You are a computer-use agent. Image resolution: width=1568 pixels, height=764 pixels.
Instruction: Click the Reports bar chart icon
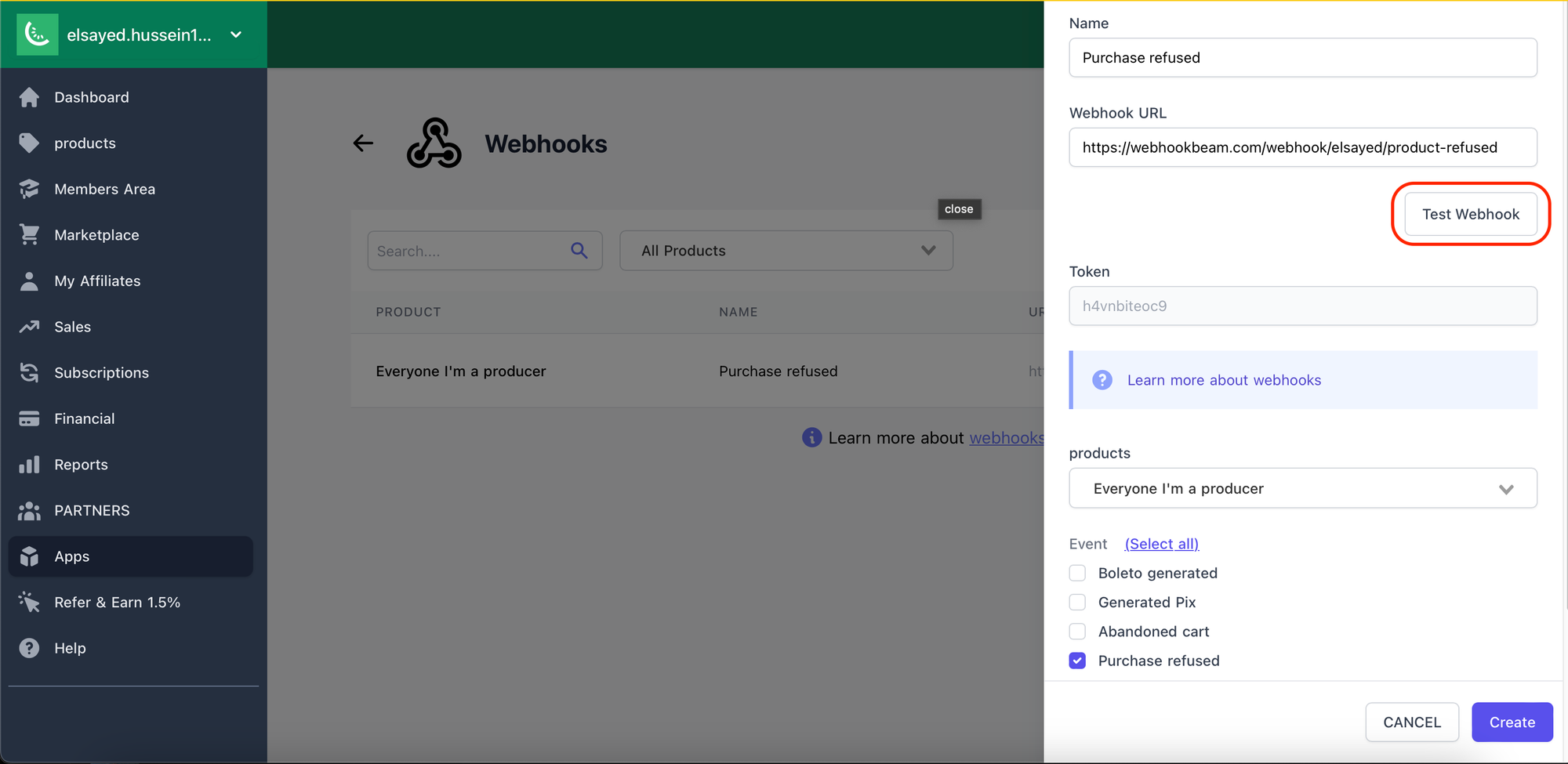(x=29, y=465)
